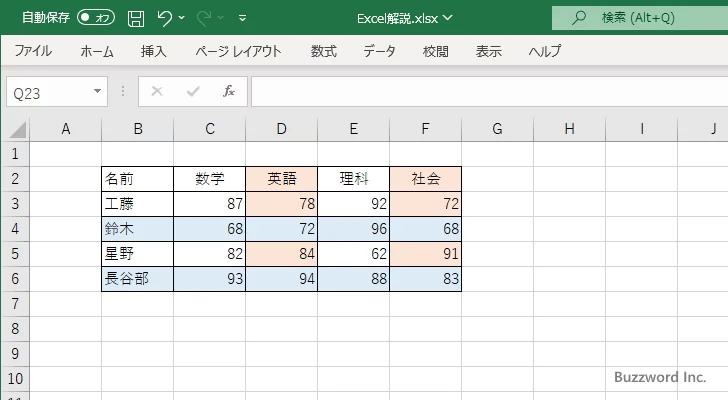The height and width of the screenshot is (400, 728).
Task: Select row 2 header
Action: pyautogui.click(x=15, y=179)
